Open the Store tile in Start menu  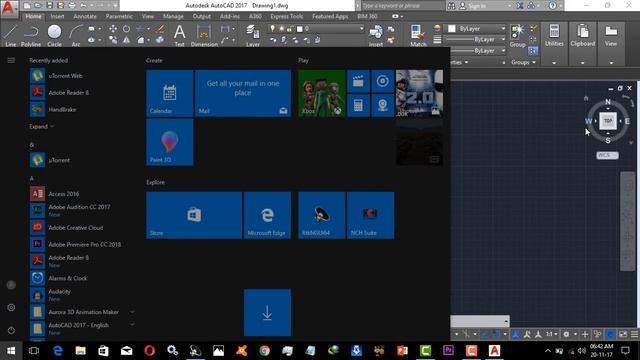coord(194,215)
